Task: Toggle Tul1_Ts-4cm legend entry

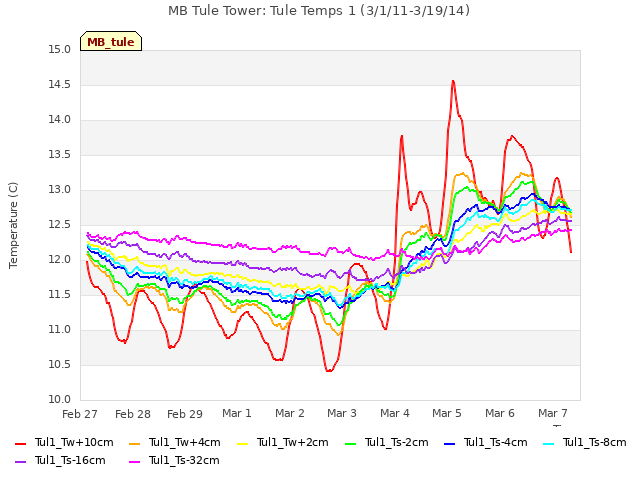Action: (486, 443)
